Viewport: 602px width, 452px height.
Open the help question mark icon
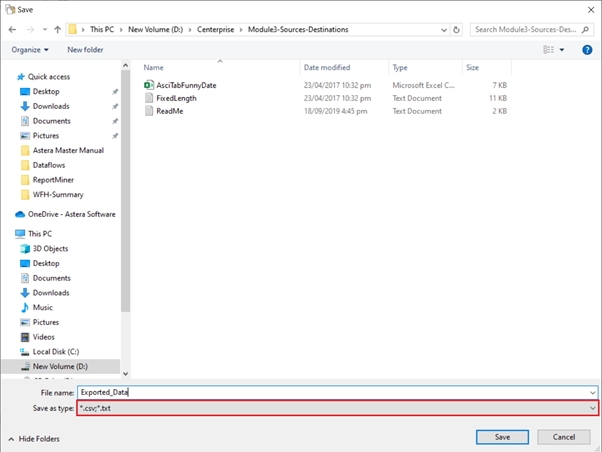pyautogui.click(x=587, y=49)
